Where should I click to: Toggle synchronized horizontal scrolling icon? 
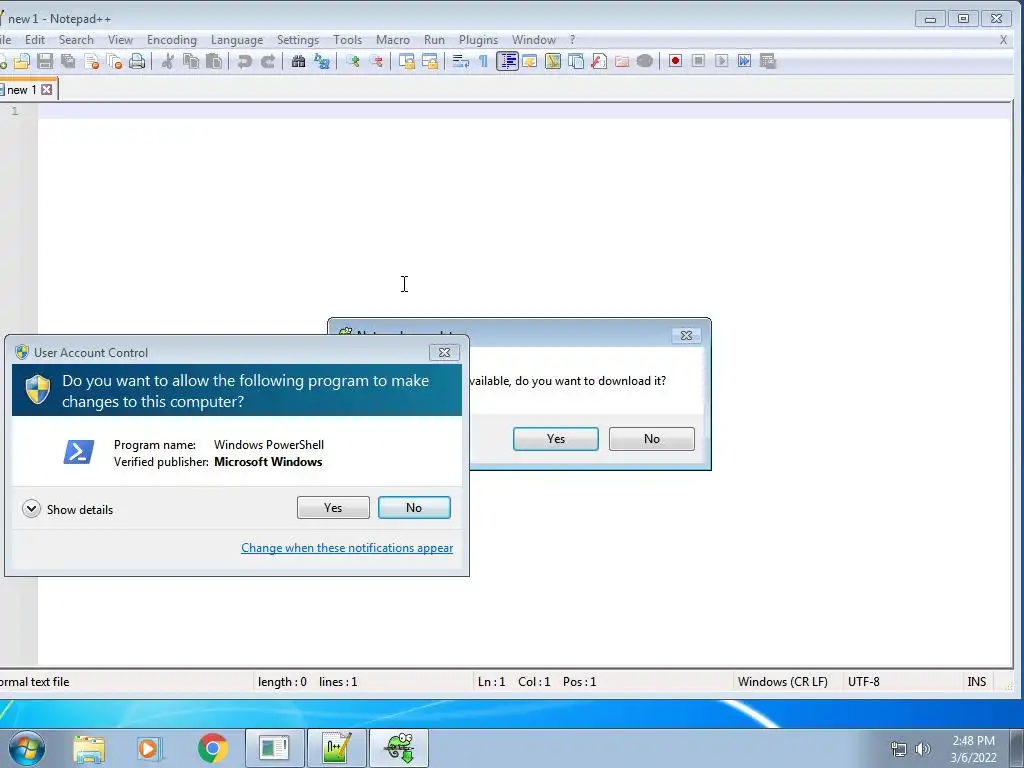click(430, 61)
